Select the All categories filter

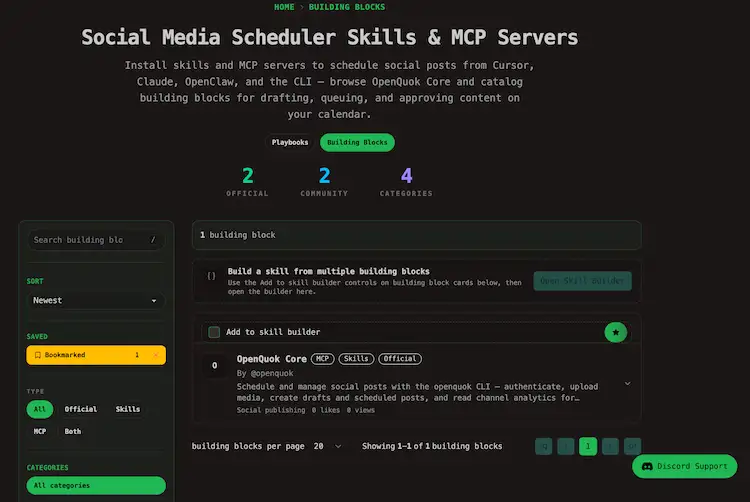(x=96, y=485)
